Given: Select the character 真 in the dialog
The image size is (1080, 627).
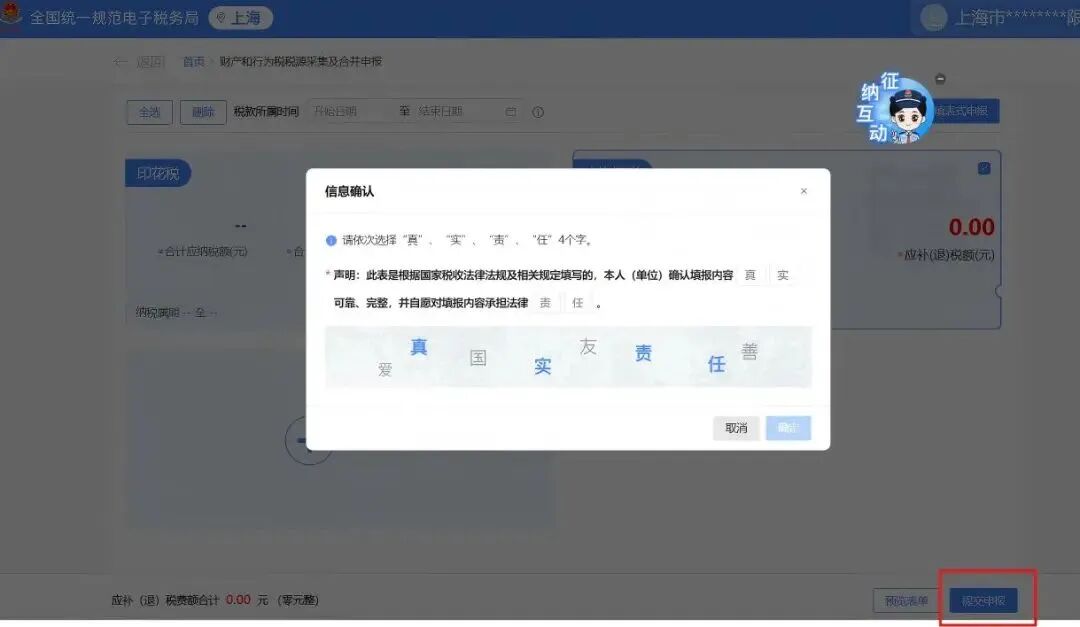Looking at the screenshot, I should click(x=417, y=348).
